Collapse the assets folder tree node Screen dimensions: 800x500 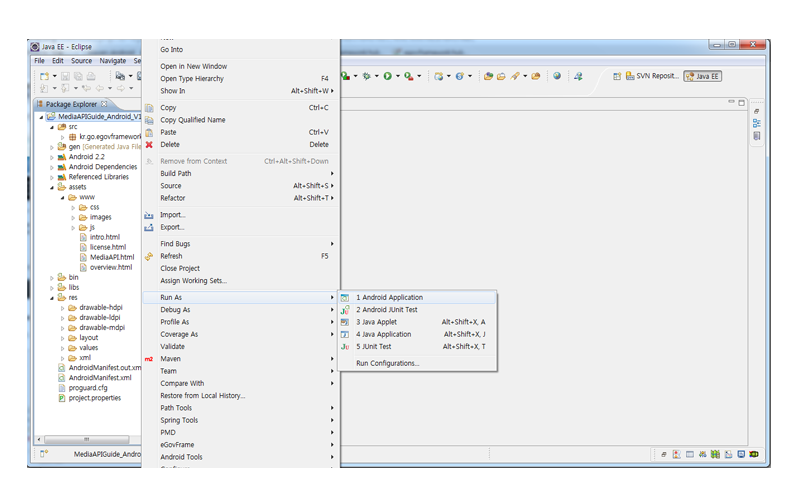[52, 187]
